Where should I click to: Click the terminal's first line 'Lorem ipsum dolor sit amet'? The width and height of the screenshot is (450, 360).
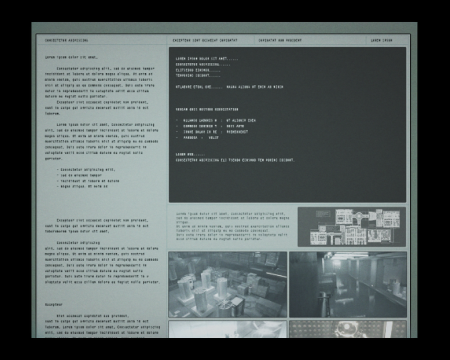[207, 59]
